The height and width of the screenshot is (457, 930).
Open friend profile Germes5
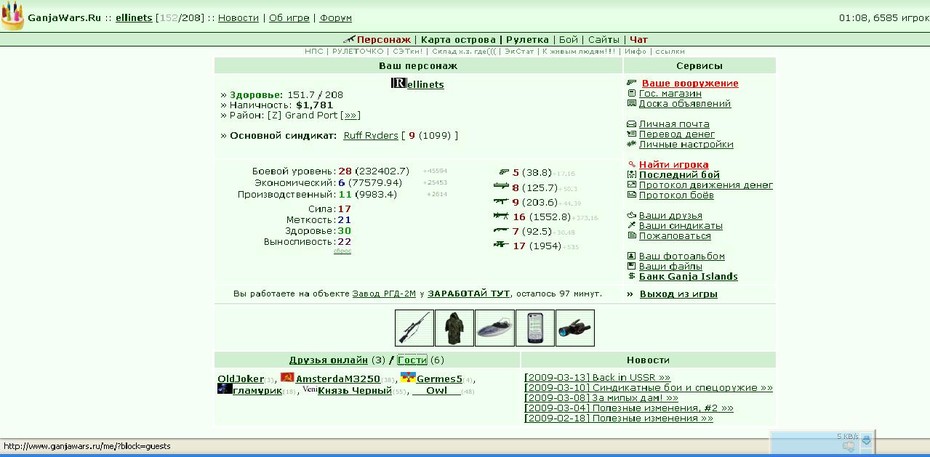(439, 379)
